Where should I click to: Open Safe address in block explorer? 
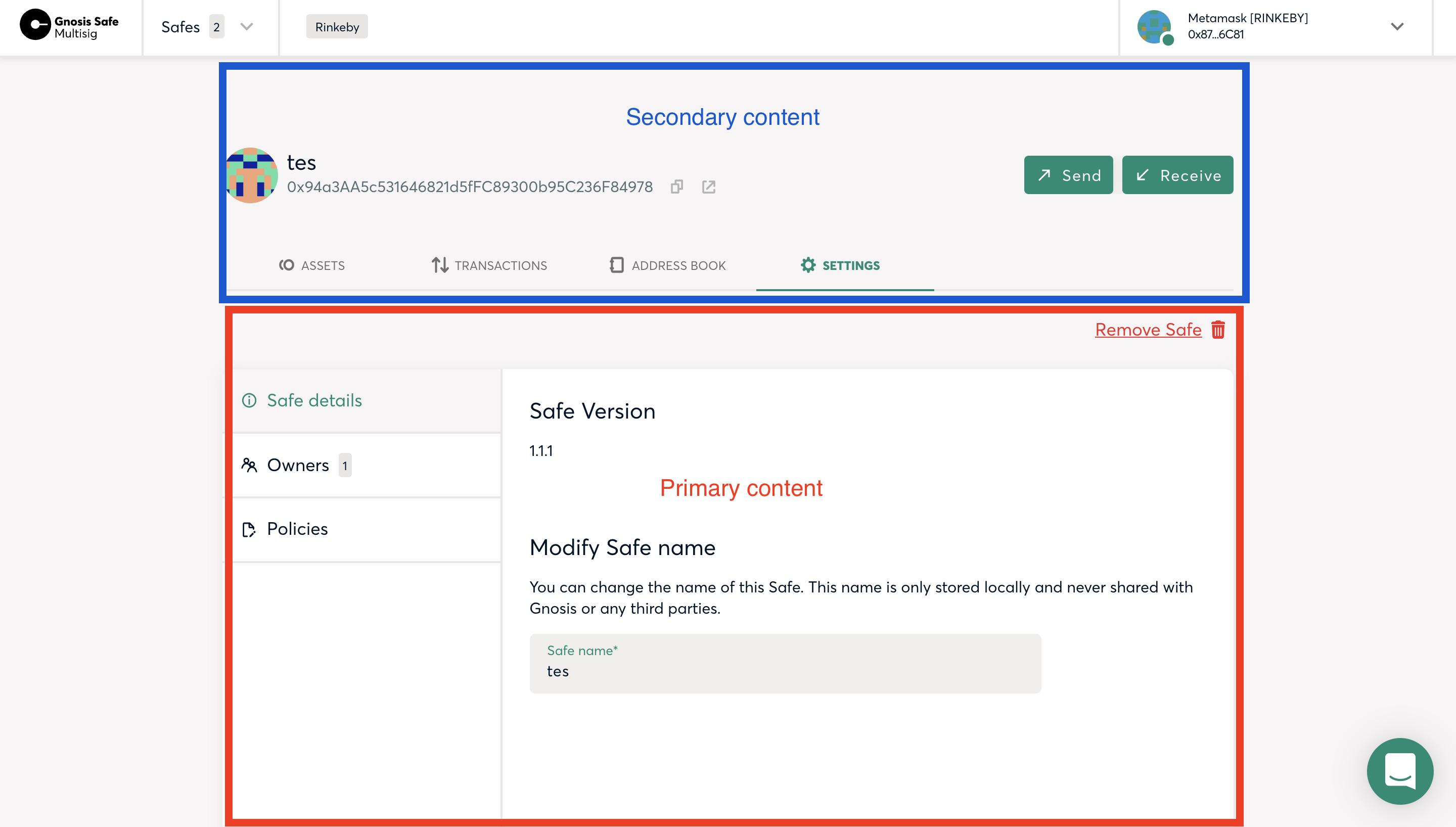click(708, 187)
